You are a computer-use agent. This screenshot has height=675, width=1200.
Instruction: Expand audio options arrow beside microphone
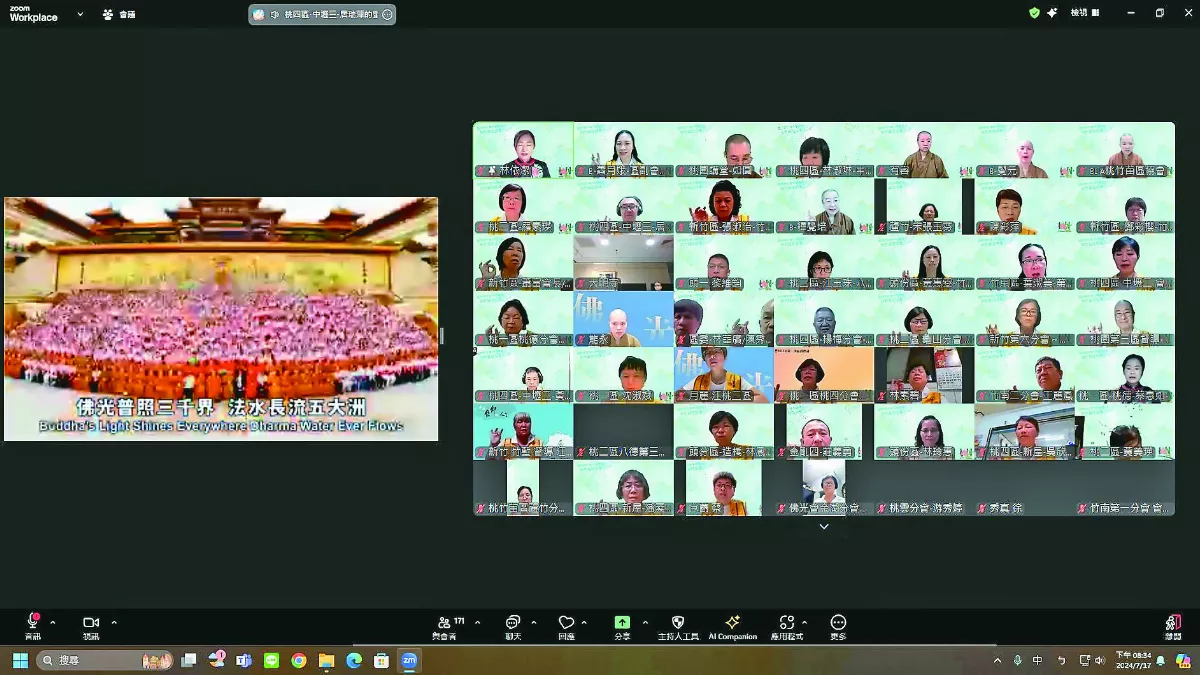53,622
